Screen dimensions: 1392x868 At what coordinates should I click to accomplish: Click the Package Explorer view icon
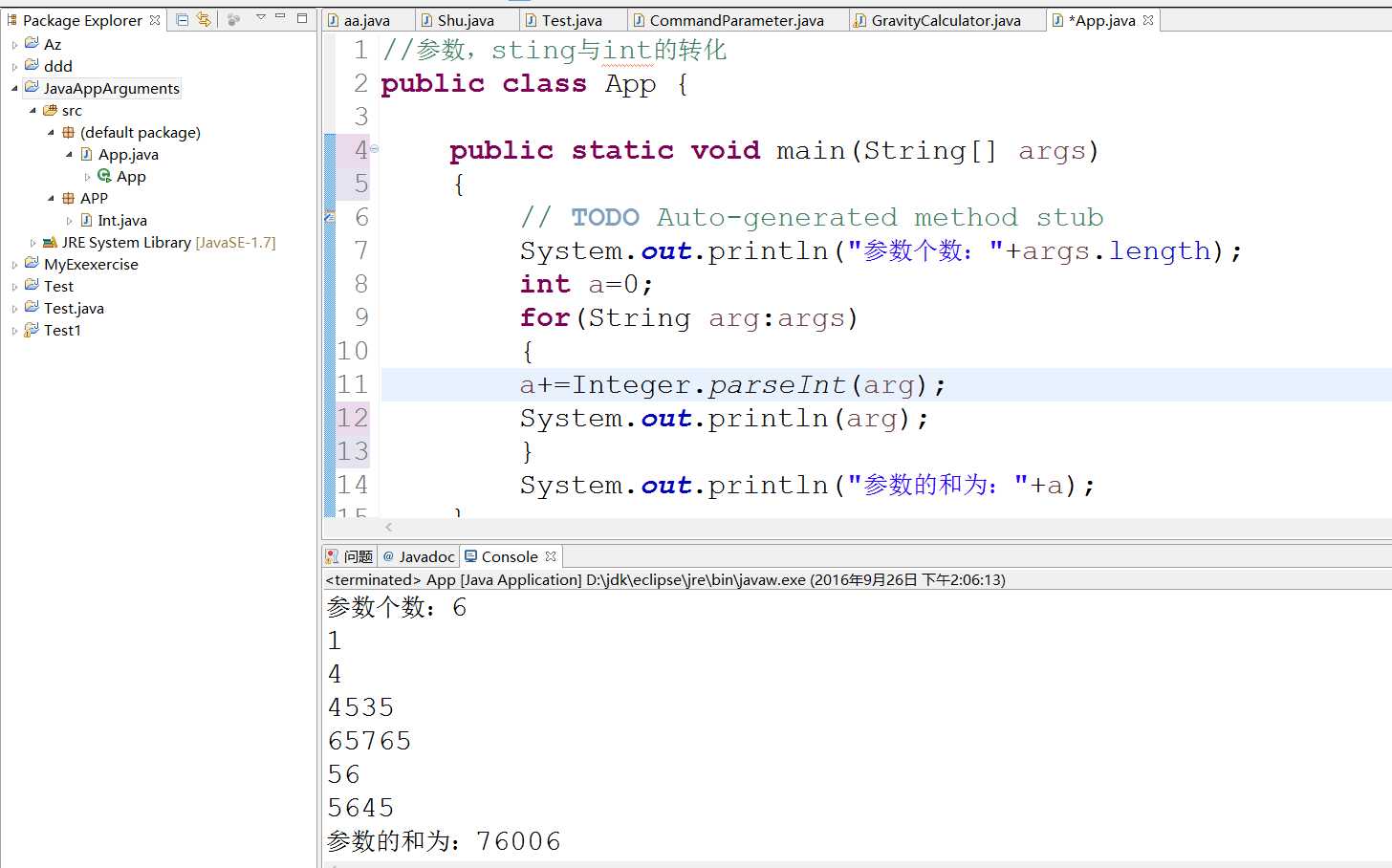pyautogui.click(x=12, y=20)
